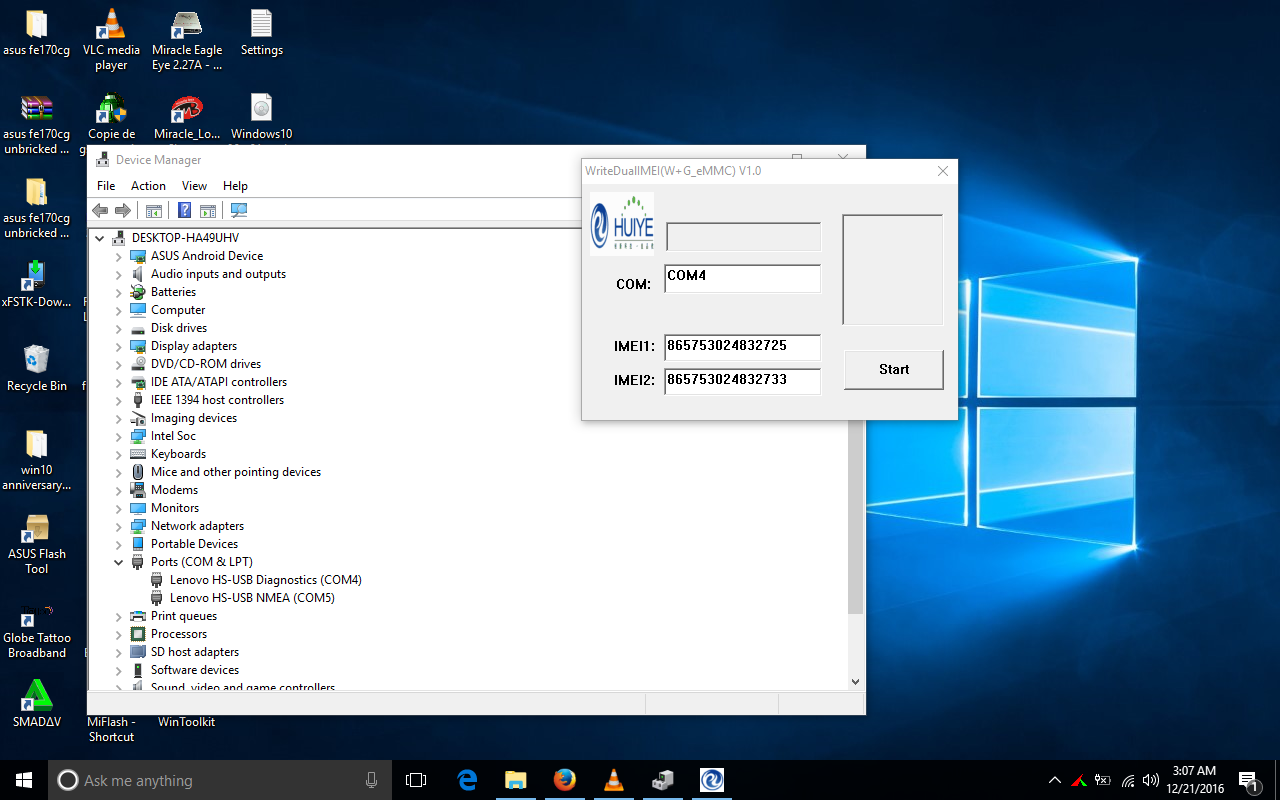Launch Microsoft Edge from taskbar
This screenshot has height=800, width=1280.
tap(467, 780)
